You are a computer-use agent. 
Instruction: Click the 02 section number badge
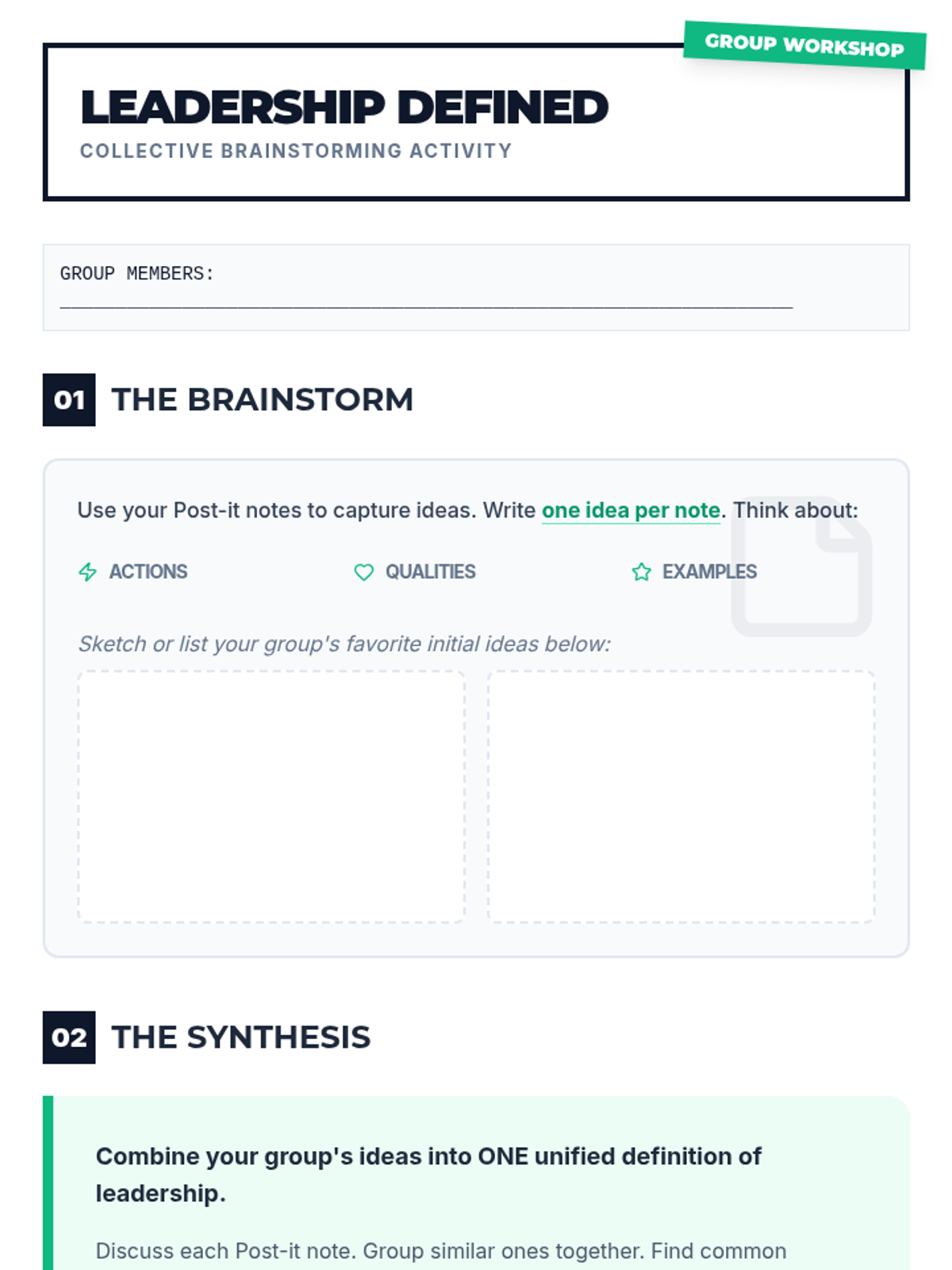pos(69,1037)
